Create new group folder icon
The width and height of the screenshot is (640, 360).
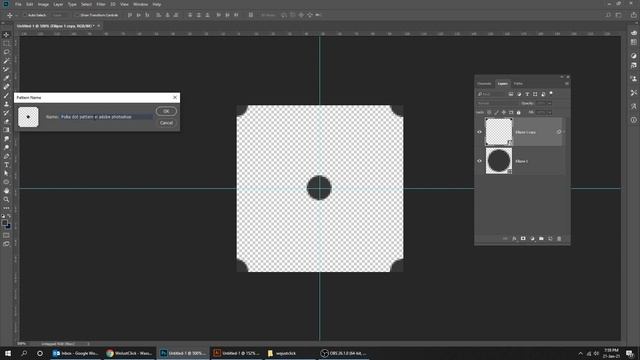click(x=541, y=238)
